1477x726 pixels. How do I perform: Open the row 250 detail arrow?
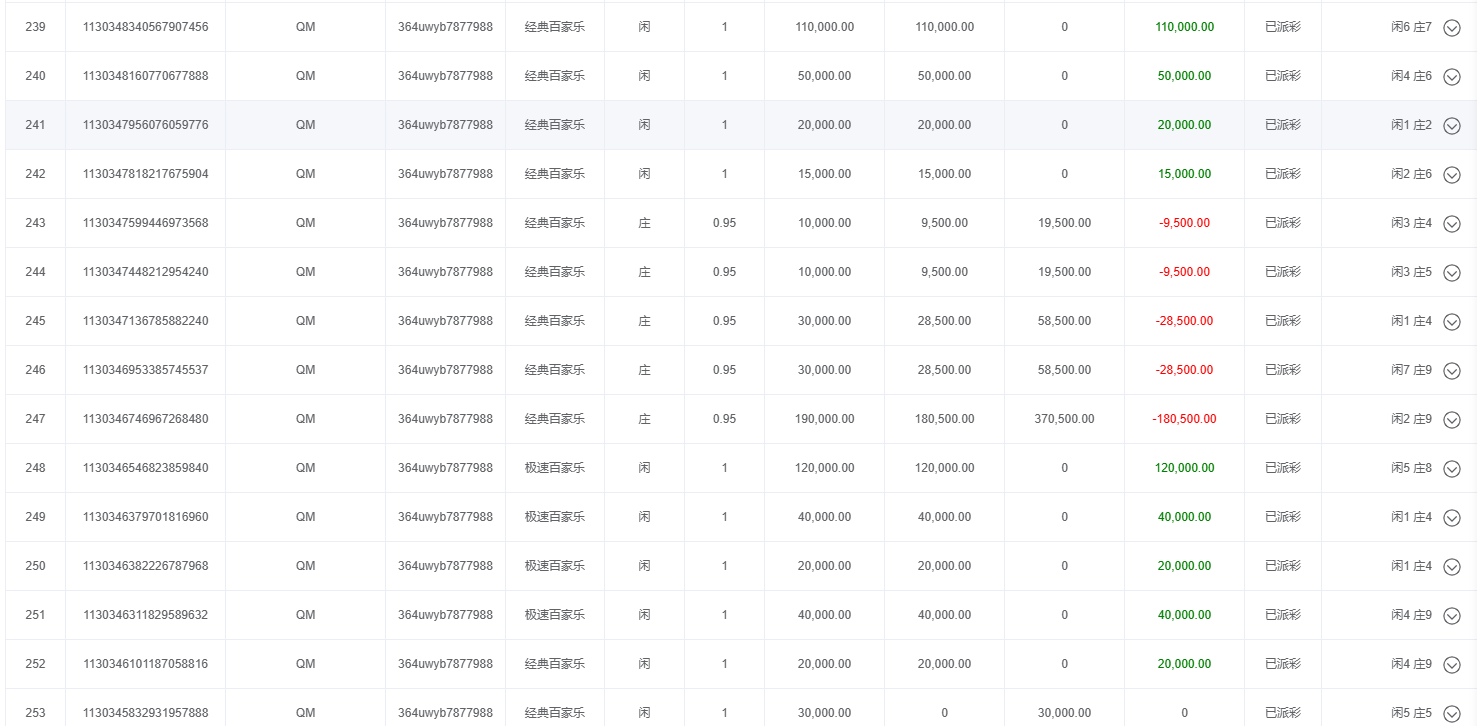(x=1452, y=567)
